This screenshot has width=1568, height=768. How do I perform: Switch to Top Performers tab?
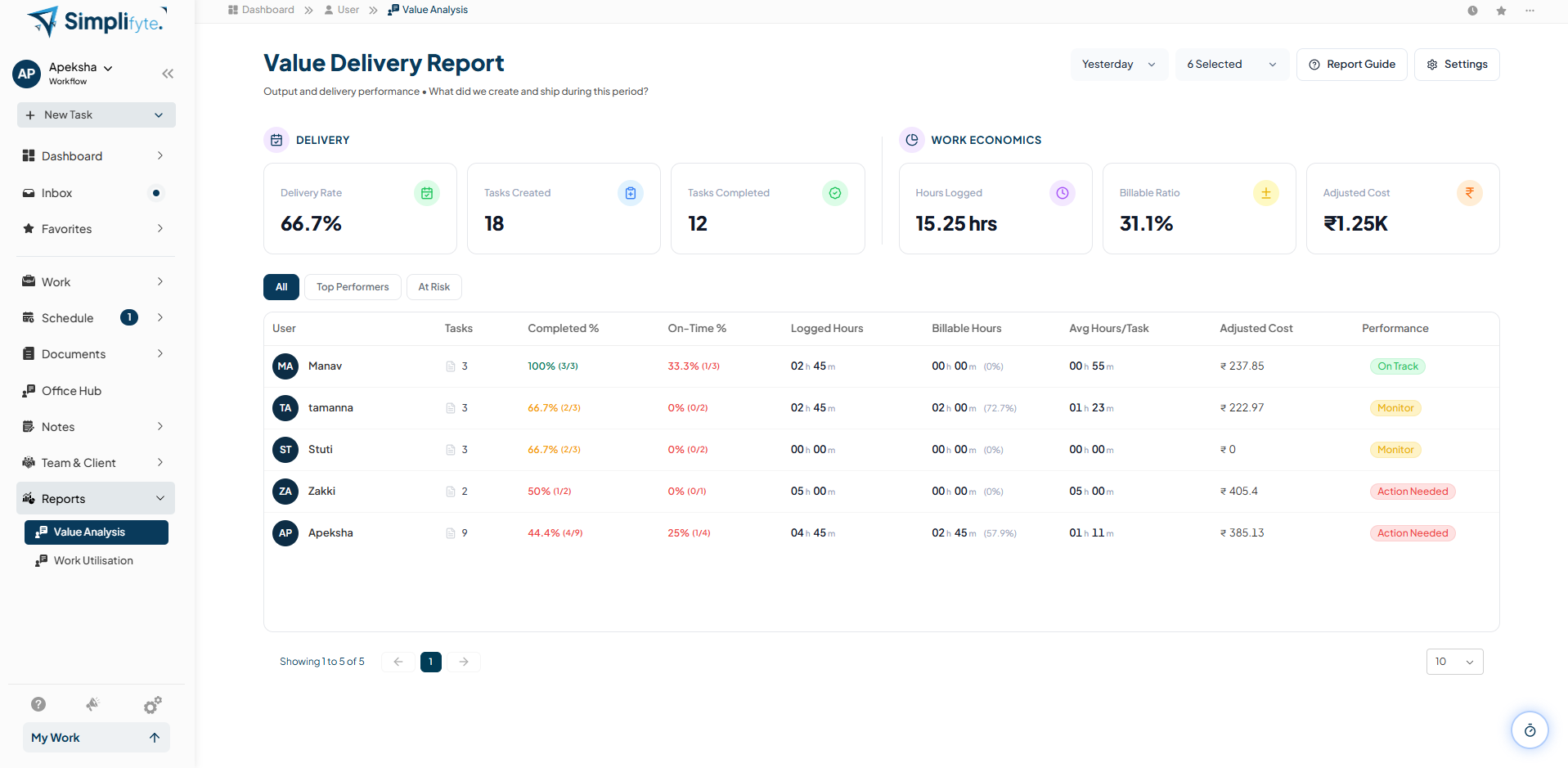click(x=353, y=287)
